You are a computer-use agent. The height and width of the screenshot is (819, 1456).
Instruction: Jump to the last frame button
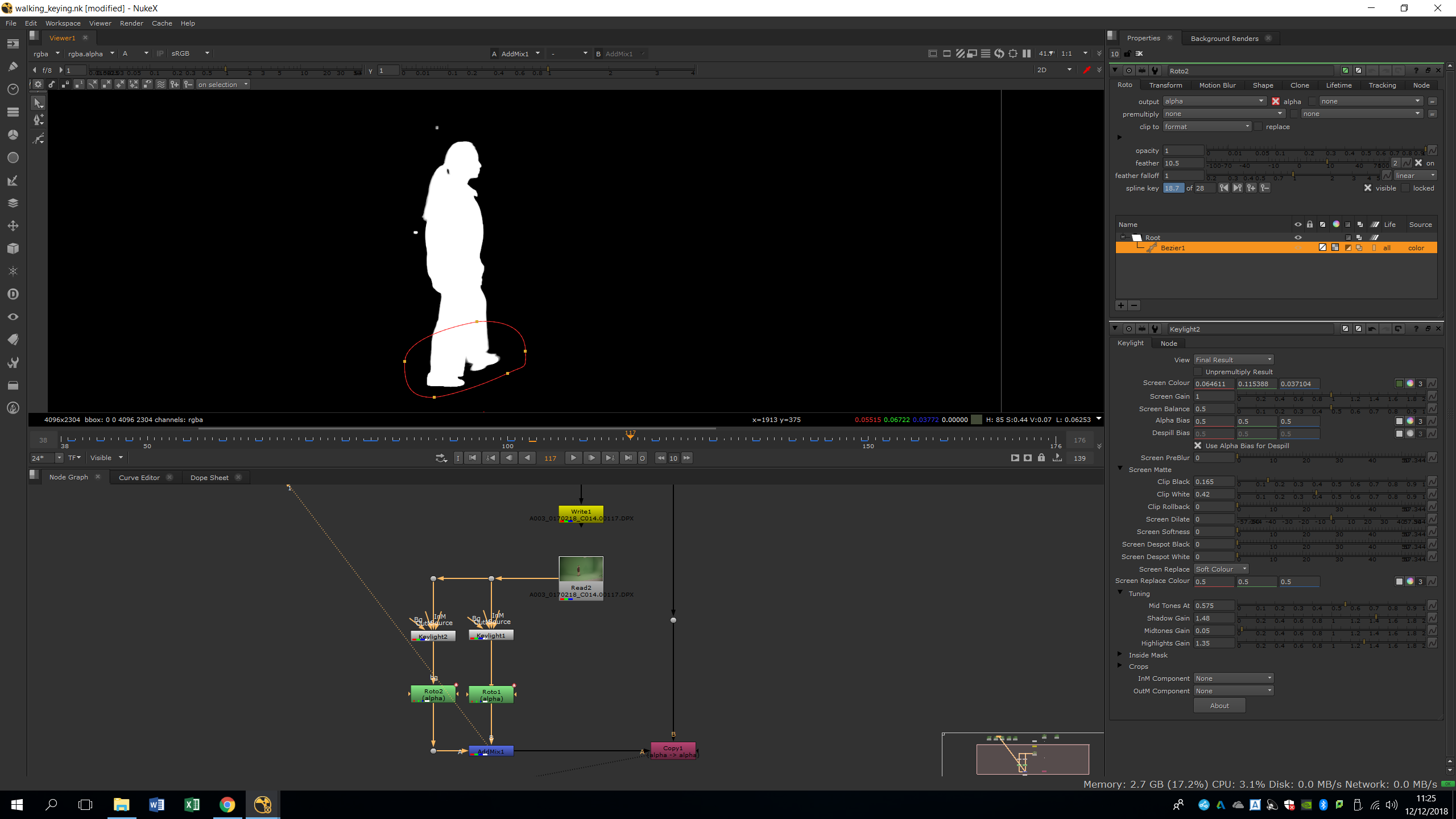(628, 458)
